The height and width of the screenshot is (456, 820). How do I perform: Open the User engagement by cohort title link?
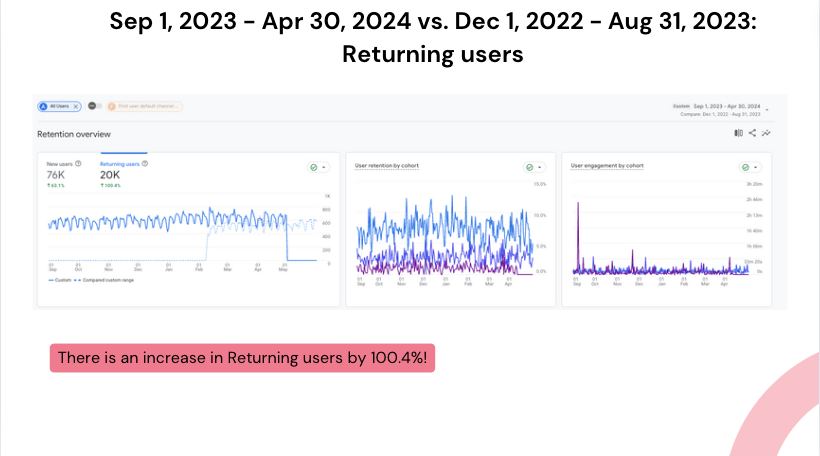pyautogui.click(x=607, y=166)
